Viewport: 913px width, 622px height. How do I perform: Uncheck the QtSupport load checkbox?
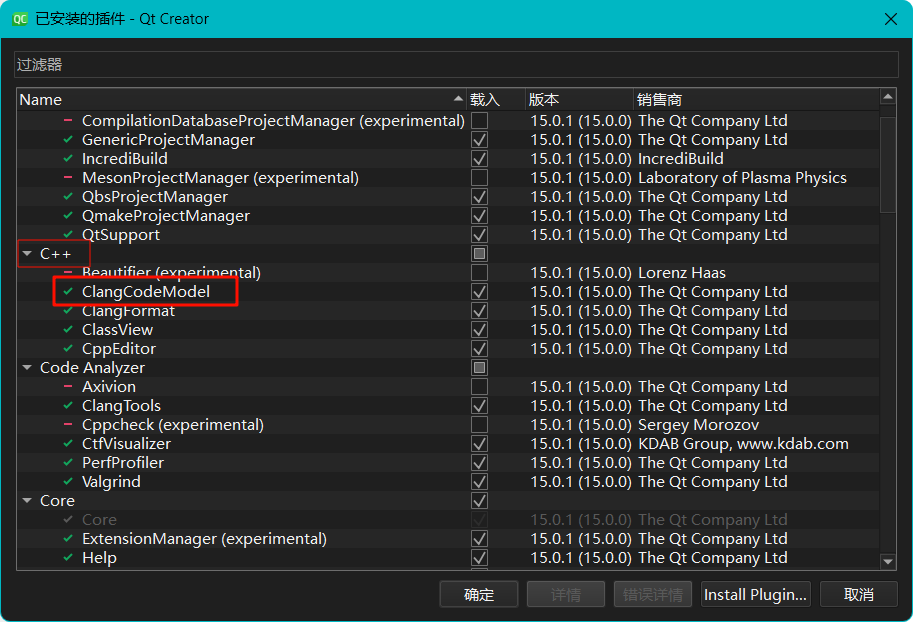(480, 235)
